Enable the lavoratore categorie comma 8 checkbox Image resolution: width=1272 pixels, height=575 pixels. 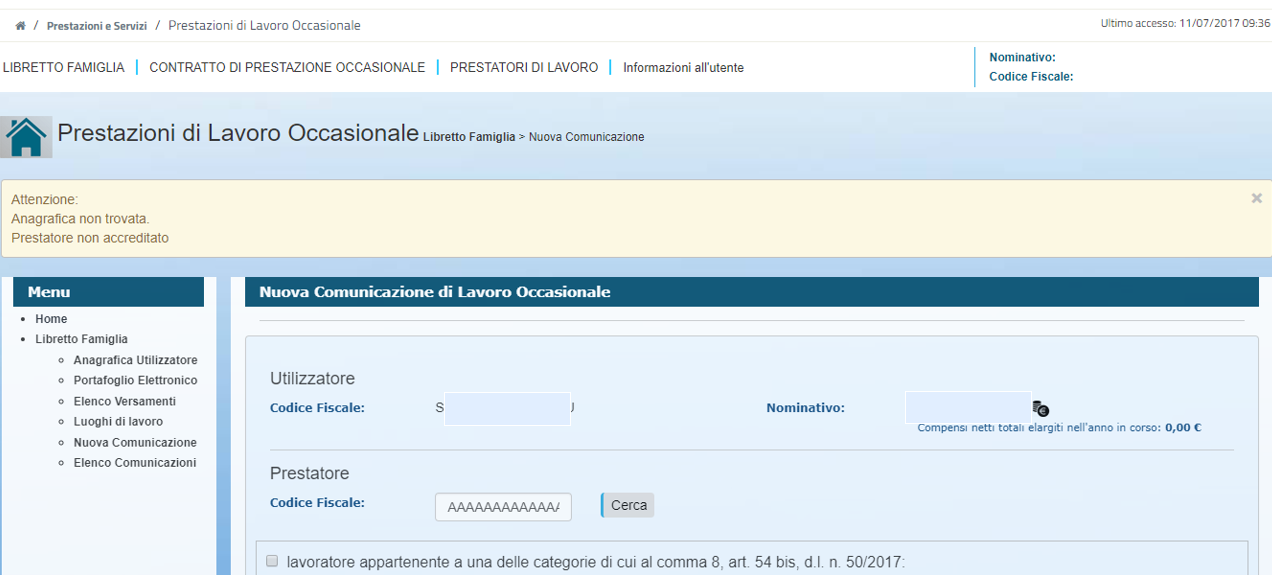click(272, 562)
